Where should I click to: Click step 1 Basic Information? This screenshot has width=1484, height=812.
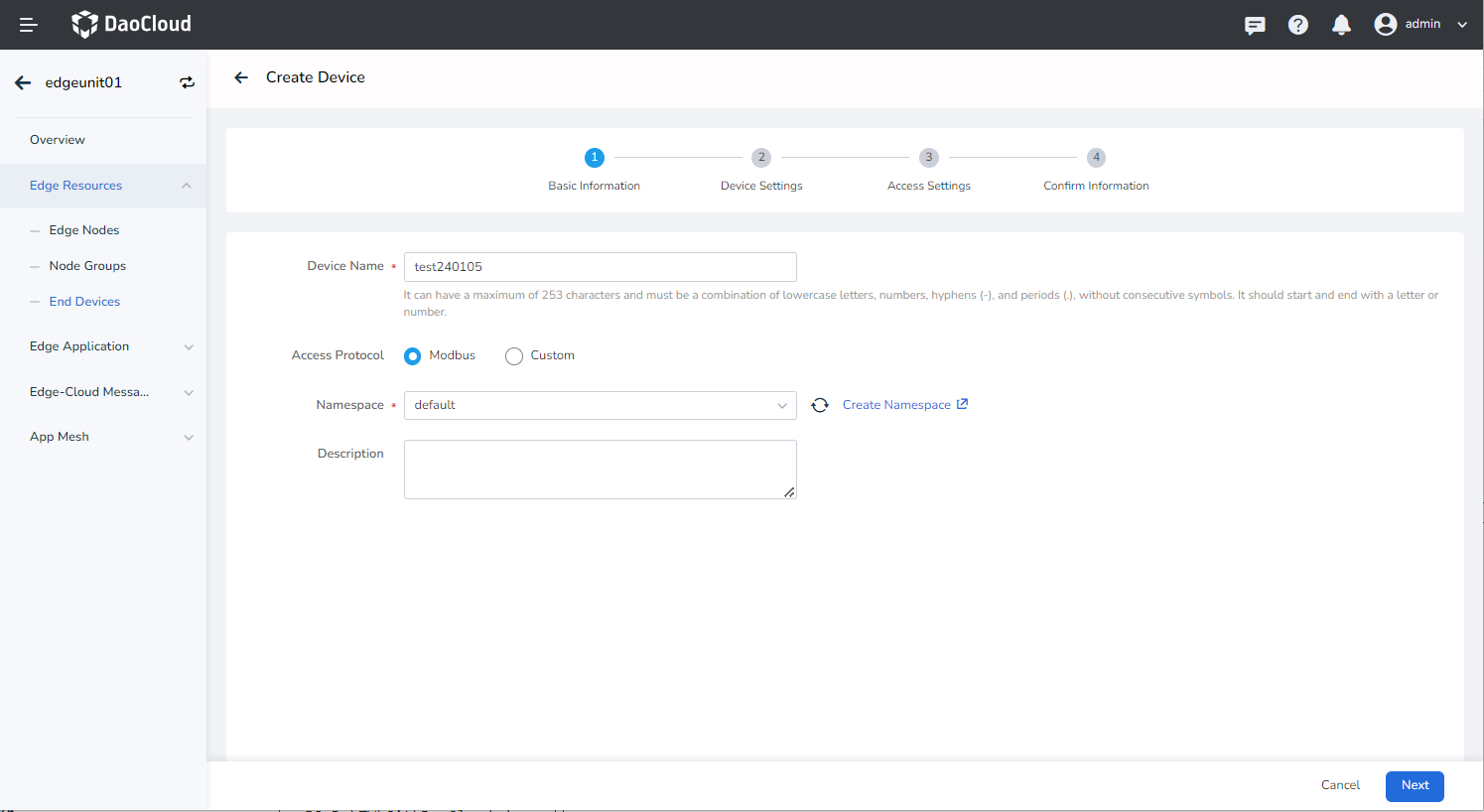click(x=594, y=170)
